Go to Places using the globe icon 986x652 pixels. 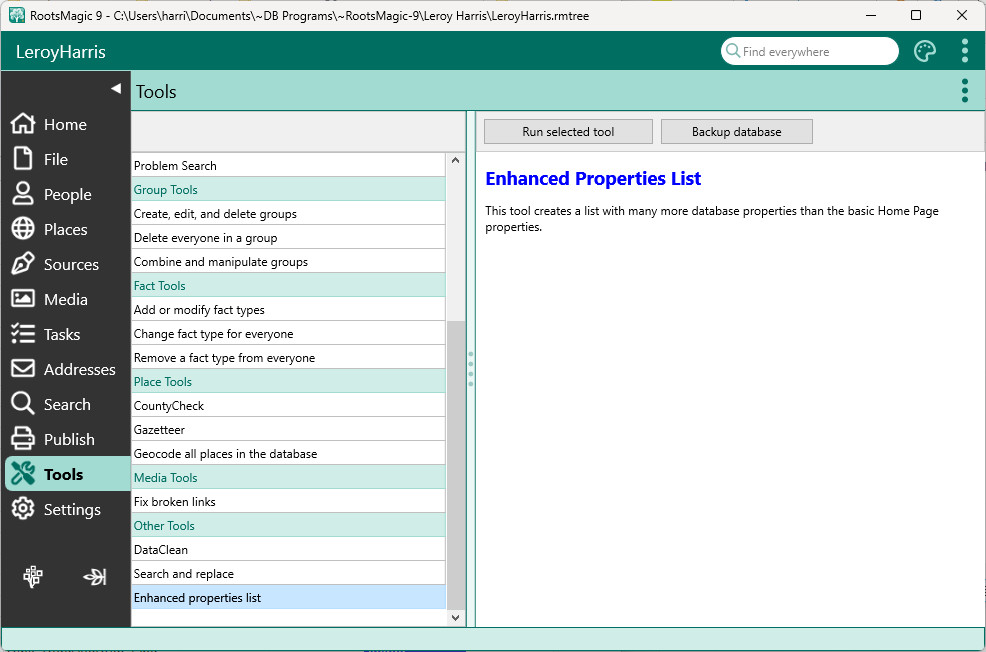coord(23,229)
